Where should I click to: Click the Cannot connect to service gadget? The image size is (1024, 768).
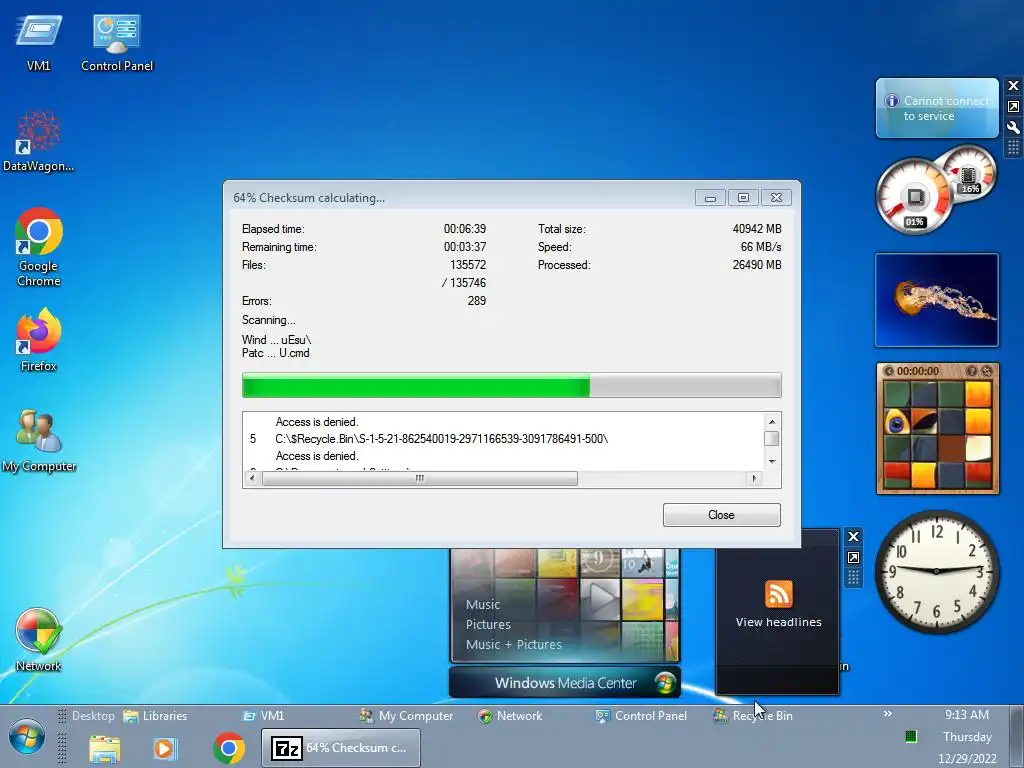937,108
